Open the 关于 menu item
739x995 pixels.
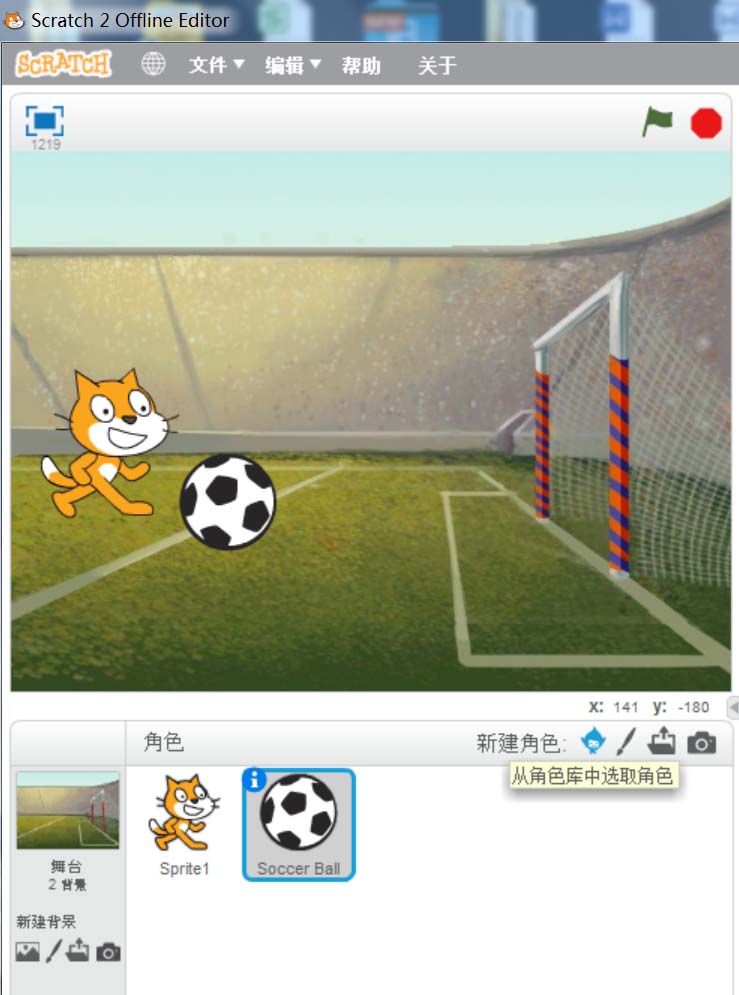(437, 65)
